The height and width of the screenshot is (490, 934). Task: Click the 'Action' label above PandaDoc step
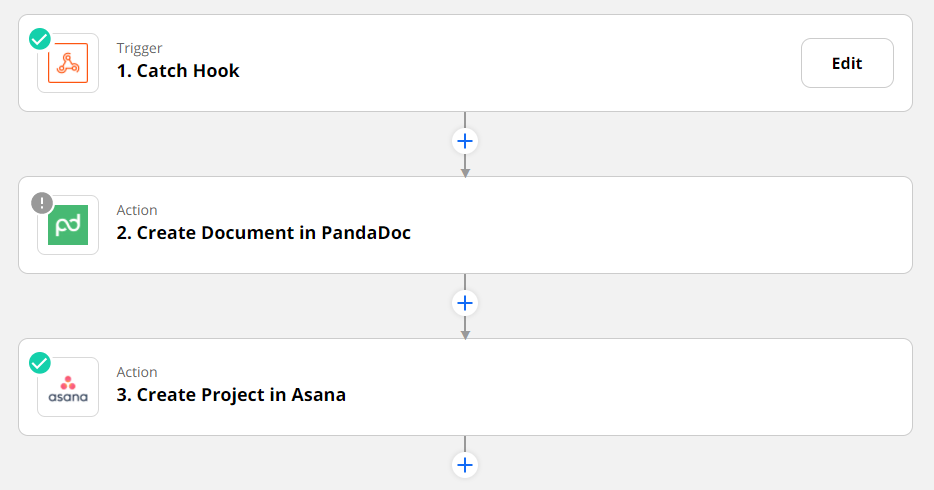coord(137,210)
